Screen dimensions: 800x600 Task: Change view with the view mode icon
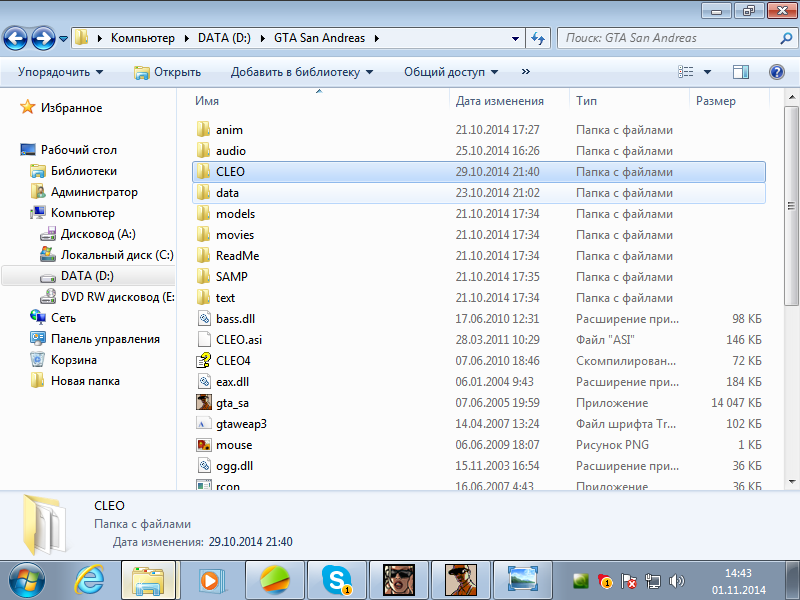coord(685,72)
